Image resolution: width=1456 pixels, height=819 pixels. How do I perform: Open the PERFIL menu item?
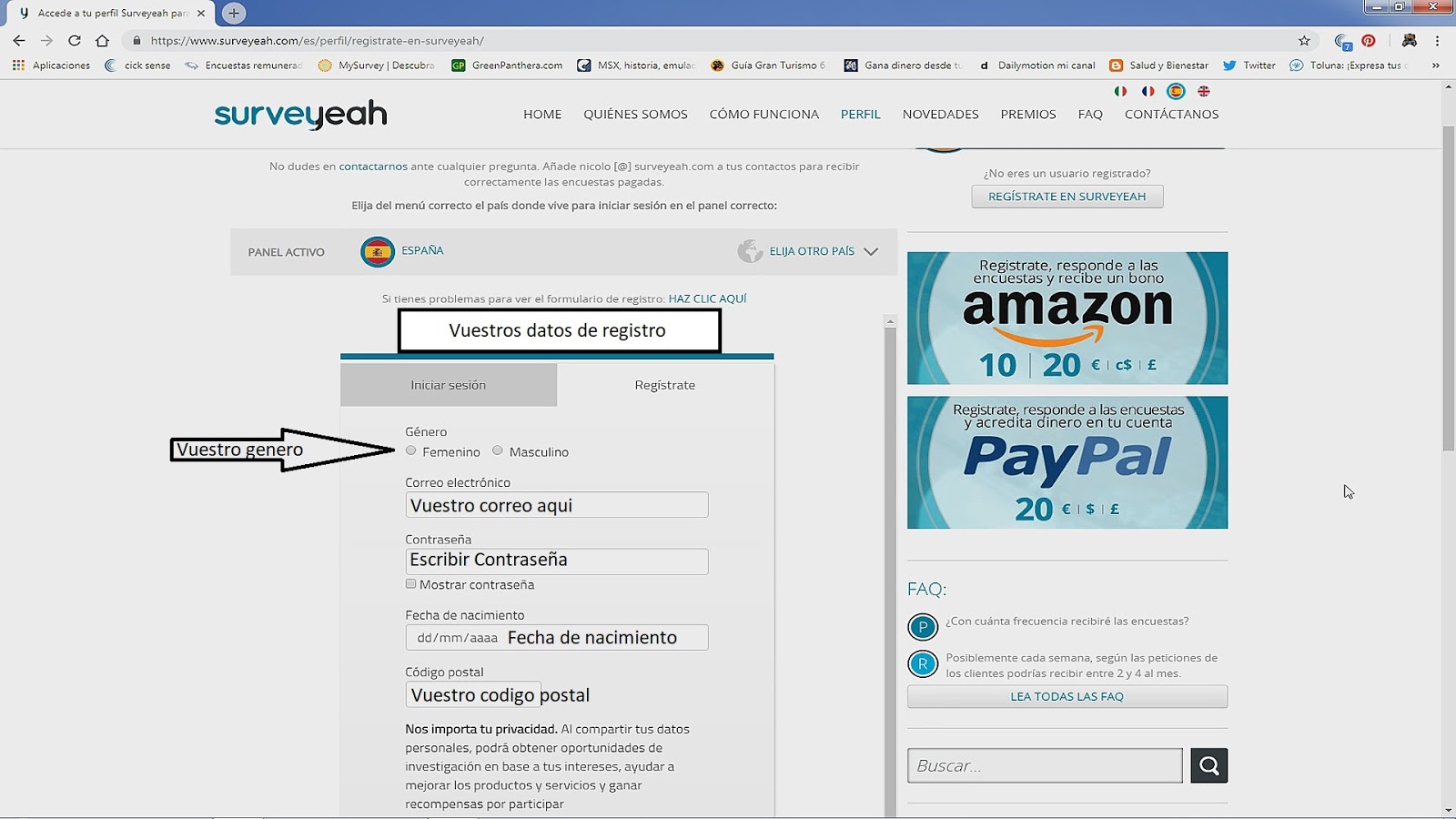coord(860,114)
